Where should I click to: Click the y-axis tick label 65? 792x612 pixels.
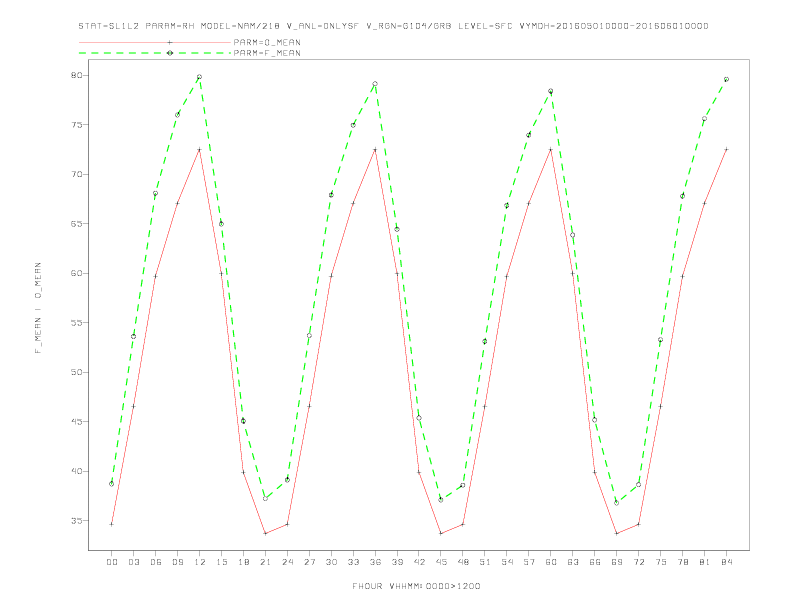[x=76, y=224]
